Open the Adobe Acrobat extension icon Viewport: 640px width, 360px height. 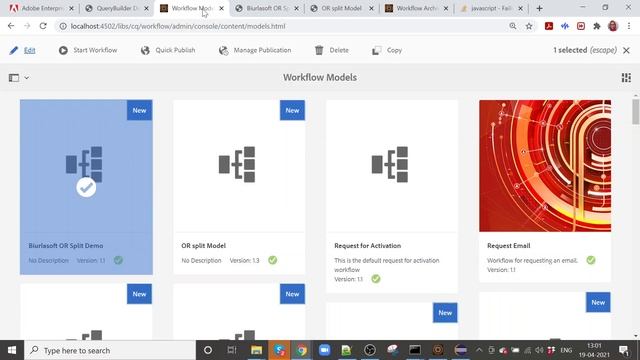coord(549,26)
